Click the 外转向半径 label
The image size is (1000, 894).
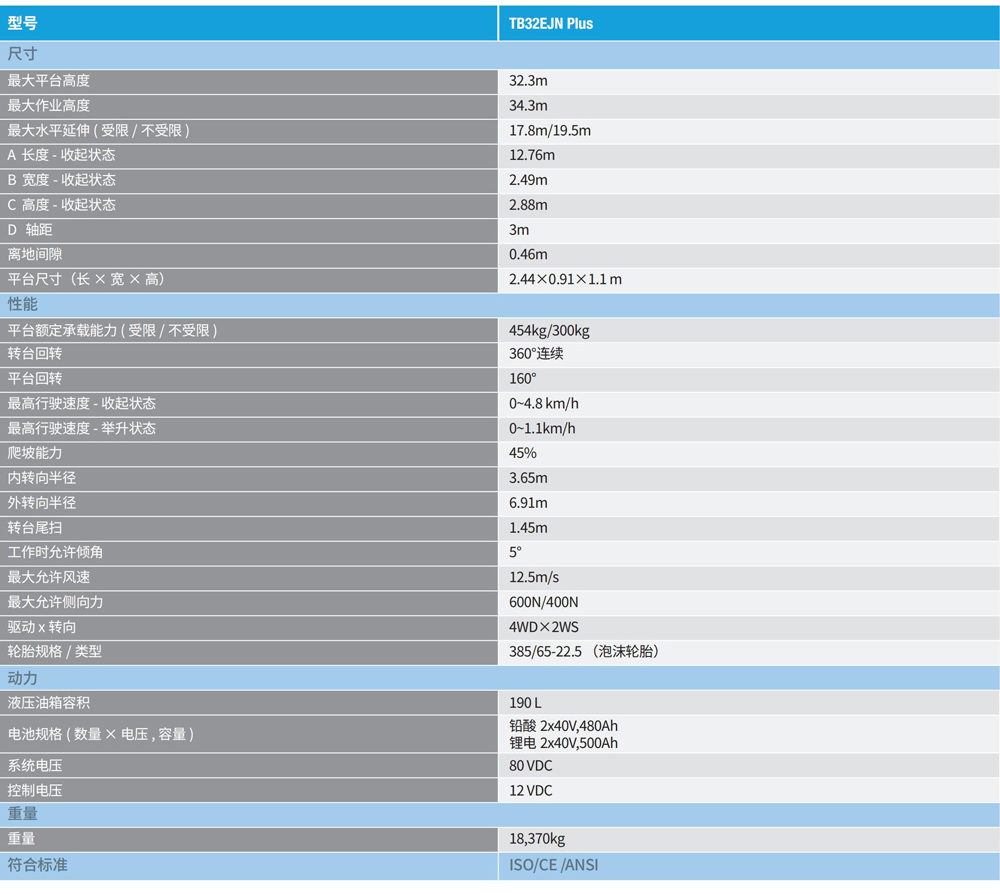point(41,502)
